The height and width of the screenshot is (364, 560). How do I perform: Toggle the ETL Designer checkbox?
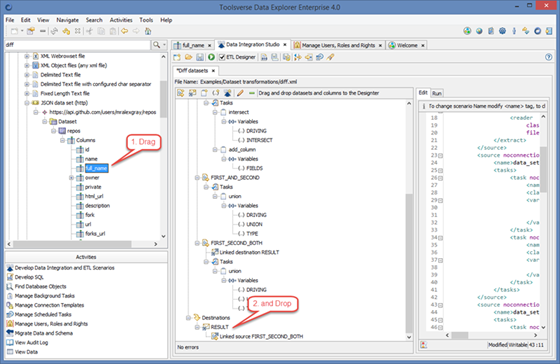[x=222, y=57]
